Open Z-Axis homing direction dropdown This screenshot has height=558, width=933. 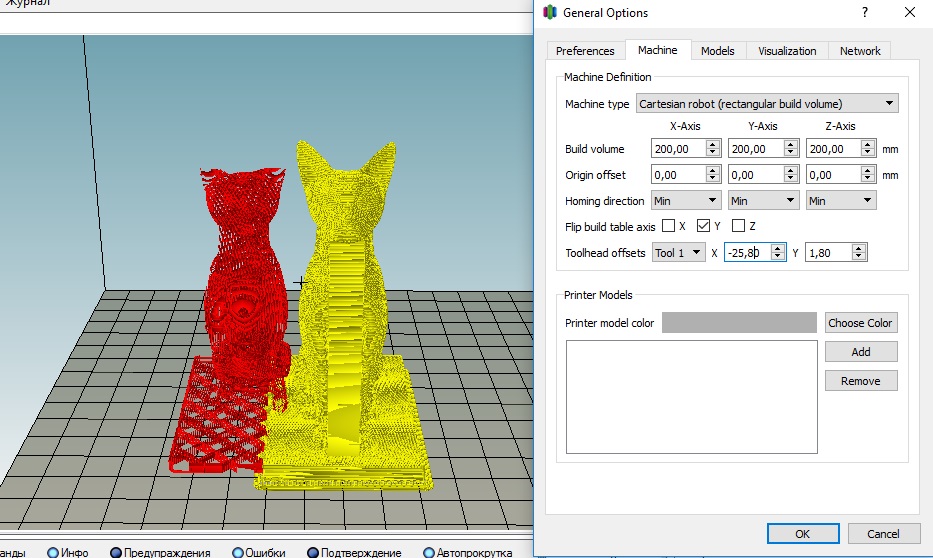[841, 200]
